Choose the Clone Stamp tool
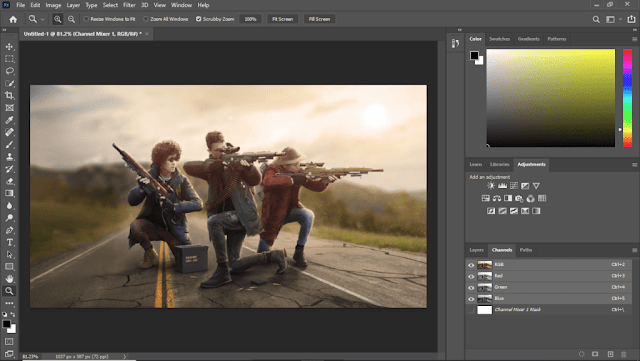The width and height of the screenshot is (640, 361). pyautogui.click(x=9, y=157)
